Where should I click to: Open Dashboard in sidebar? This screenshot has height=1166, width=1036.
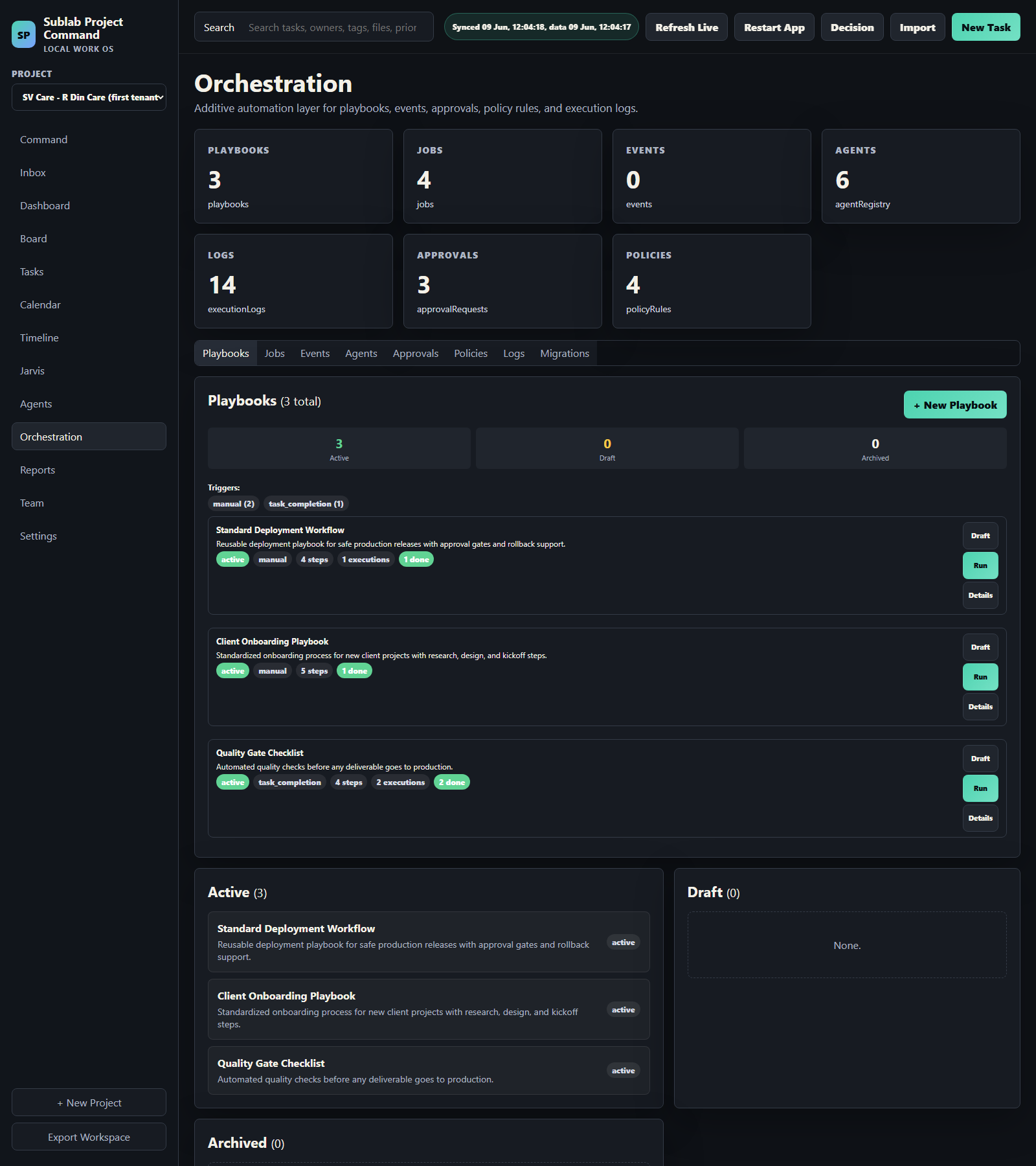pyautogui.click(x=89, y=205)
